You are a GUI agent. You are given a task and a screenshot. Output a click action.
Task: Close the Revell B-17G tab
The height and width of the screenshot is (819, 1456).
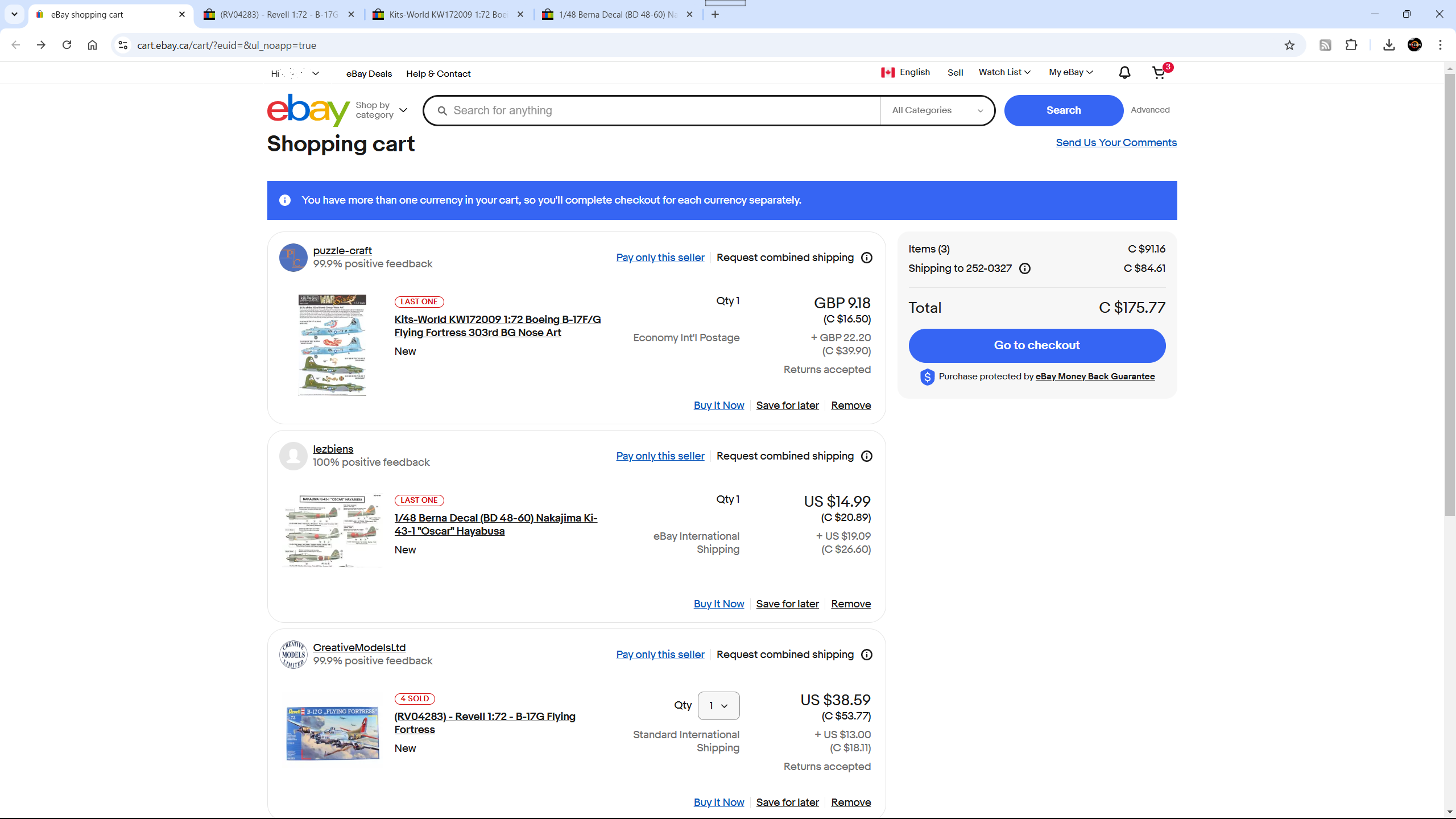tap(351, 15)
